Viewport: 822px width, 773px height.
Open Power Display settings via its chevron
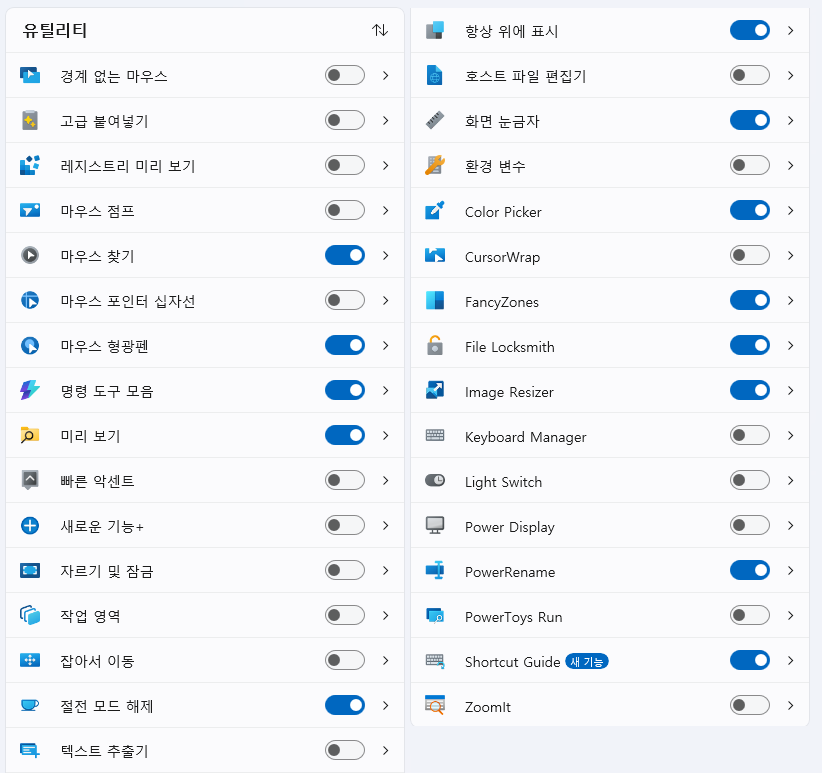pos(791,526)
